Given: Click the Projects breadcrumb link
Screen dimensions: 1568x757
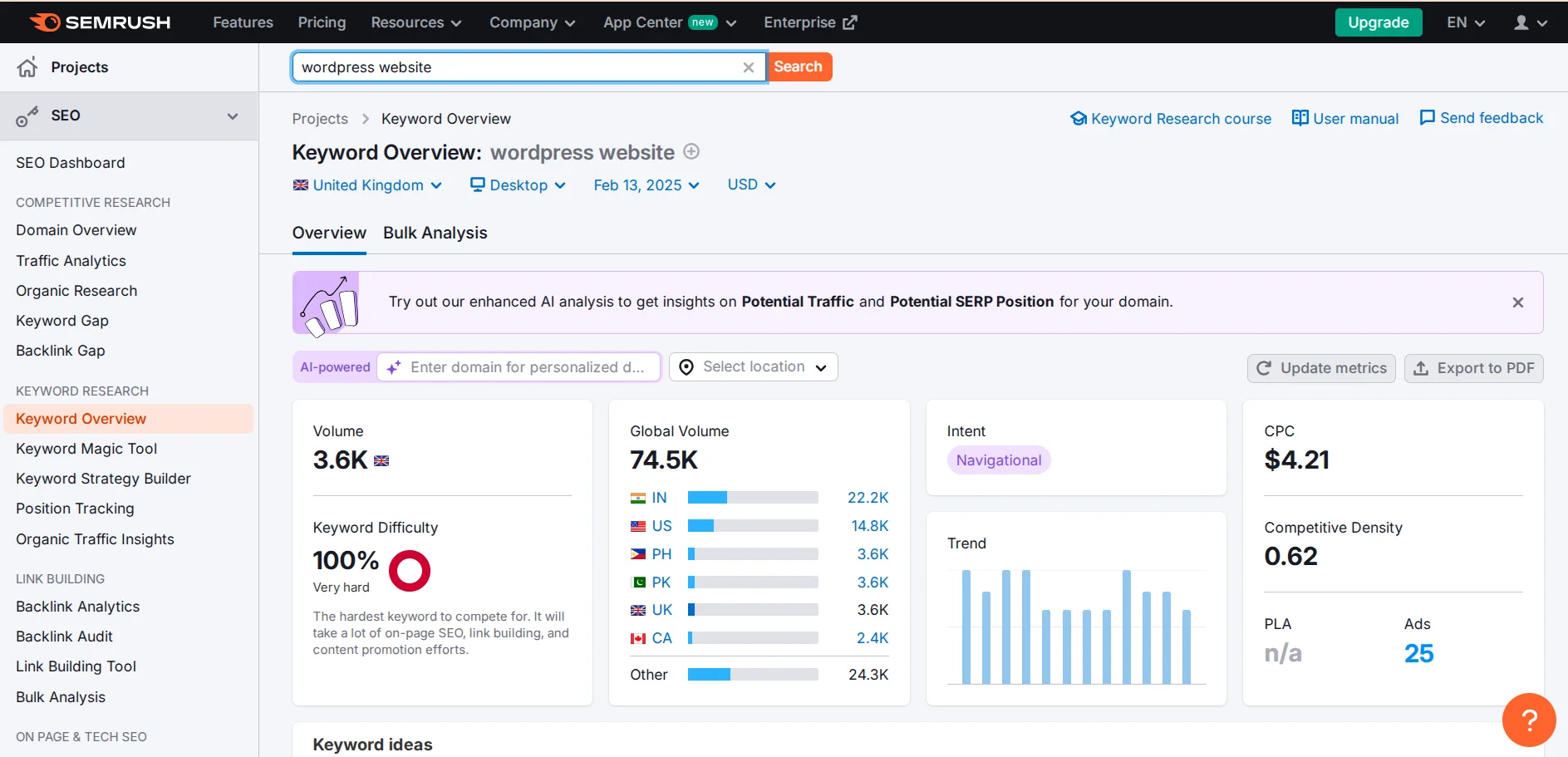Looking at the screenshot, I should coord(320,119).
